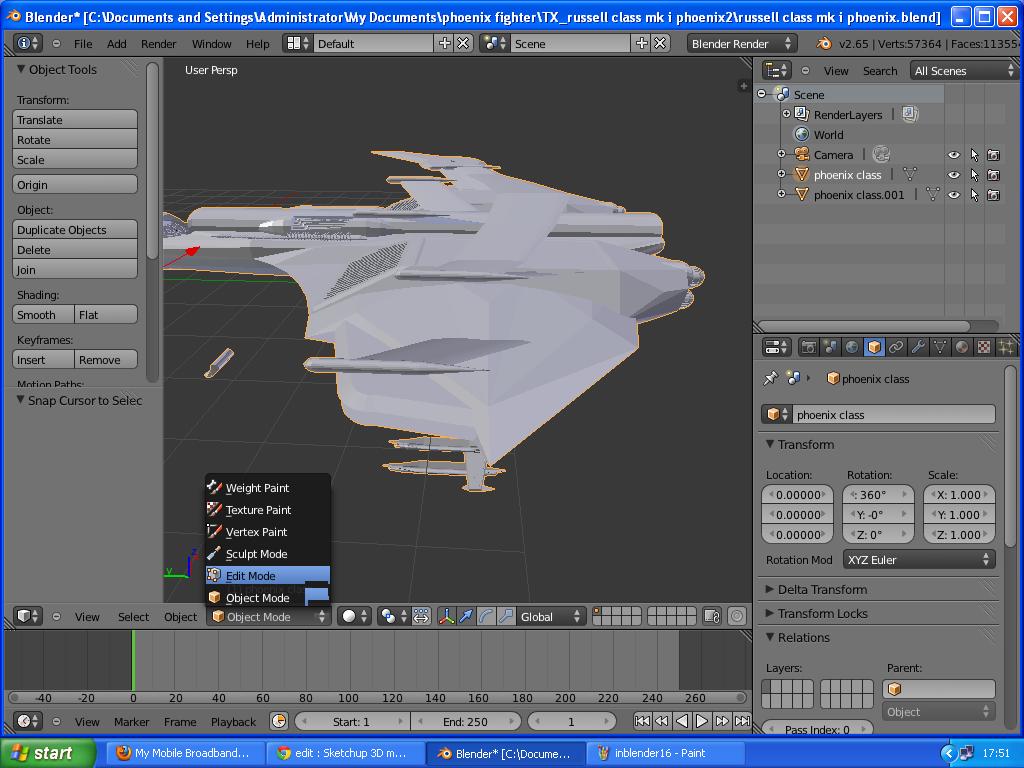Viewport: 1024px width, 768px height.
Task: Hide the phoenix class object in outliner
Action: coord(953,175)
